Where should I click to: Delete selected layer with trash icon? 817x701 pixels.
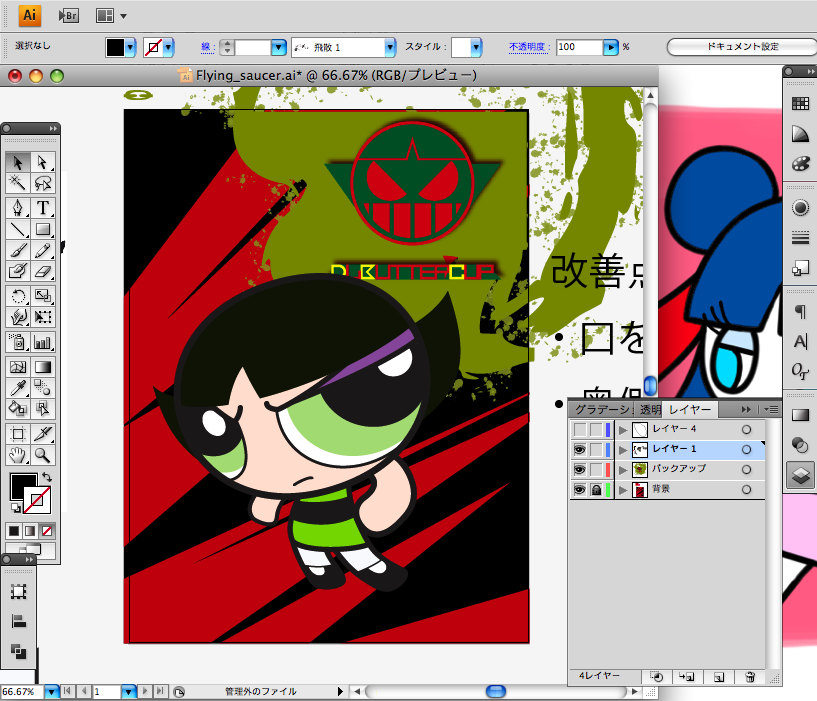coord(750,677)
